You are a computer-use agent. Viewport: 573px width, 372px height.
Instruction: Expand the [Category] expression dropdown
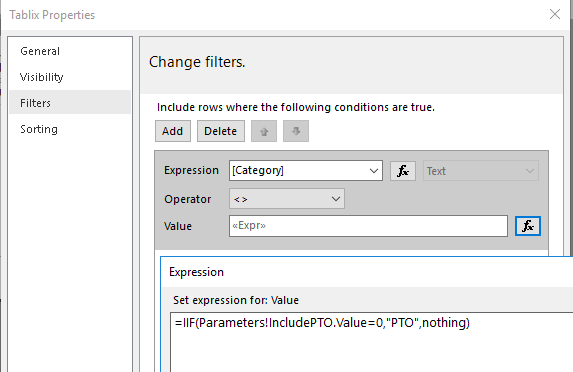[373, 171]
